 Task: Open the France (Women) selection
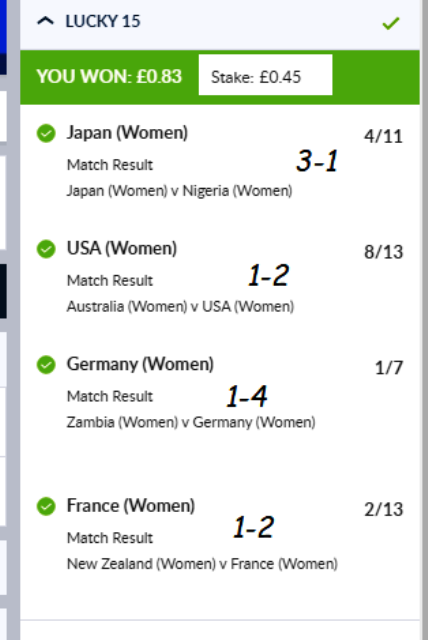coord(131,506)
